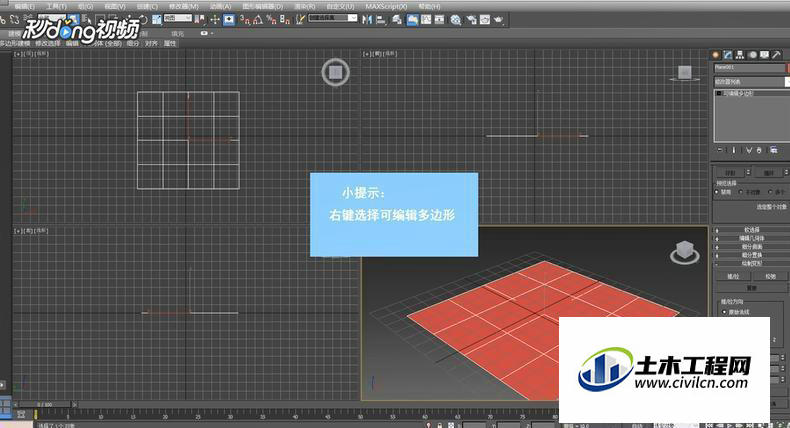Toggle Show End Result icon under stack
The width and height of the screenshot is (790, 428).
tap(734, 150)
